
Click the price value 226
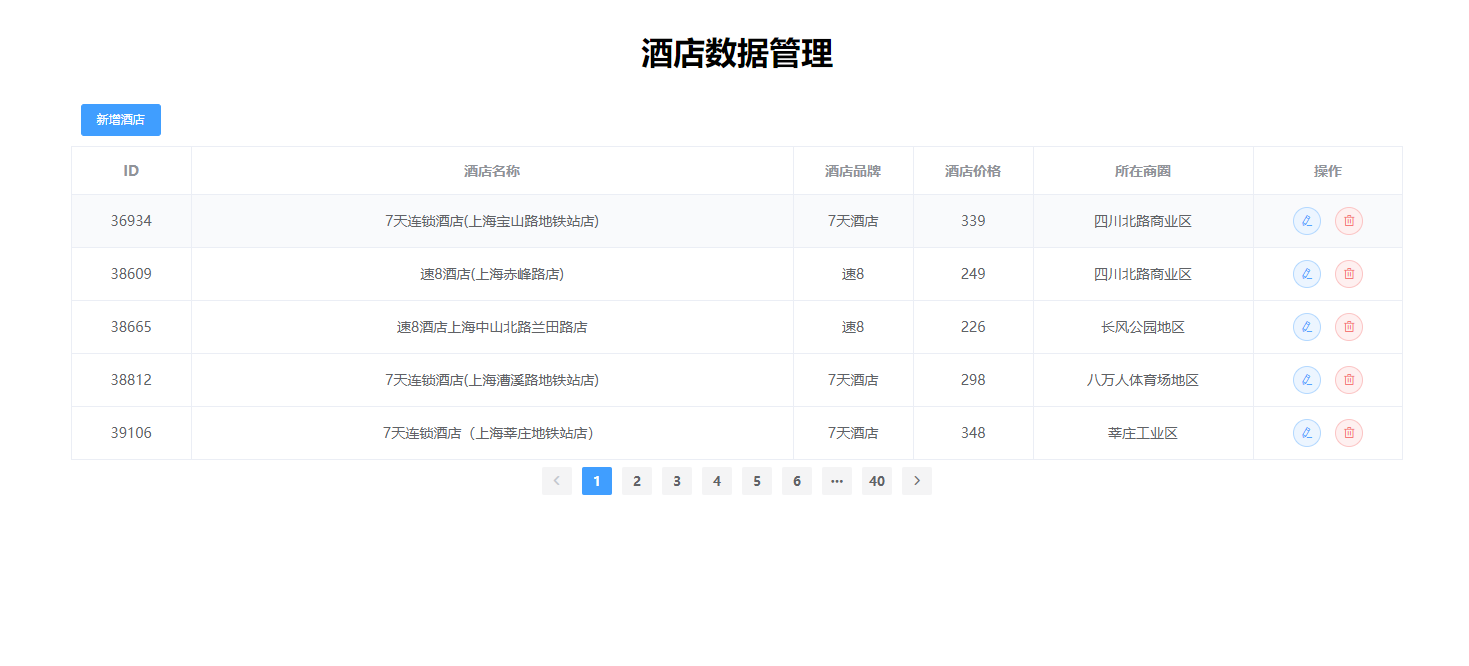click(x=973, y=327)
